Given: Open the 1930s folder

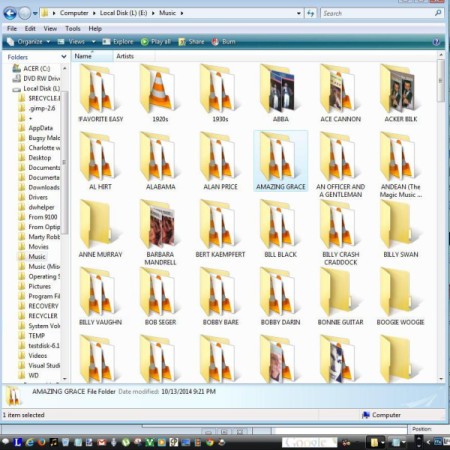Looking at the screenshot, I should pyautogui.click(x=220, y=94).
